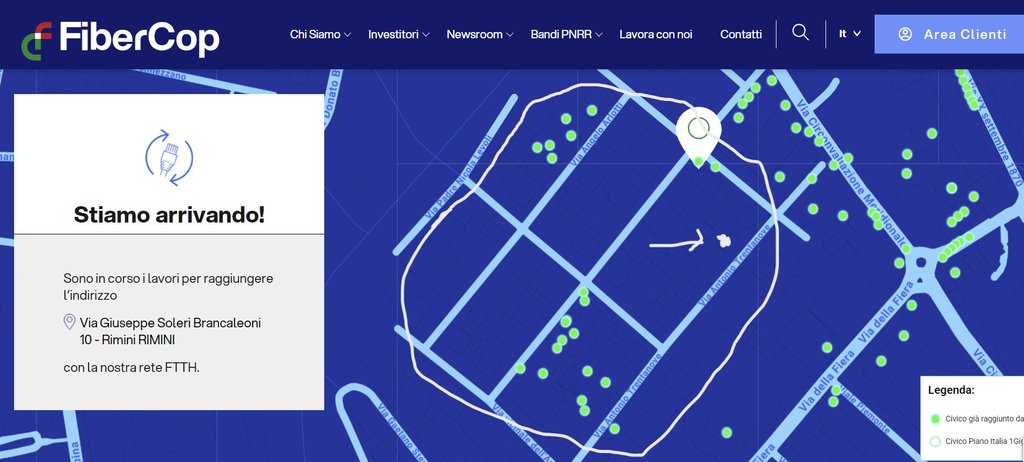Expand the Chi Siamo menu
1024x462 pixels.
[320, 34]
